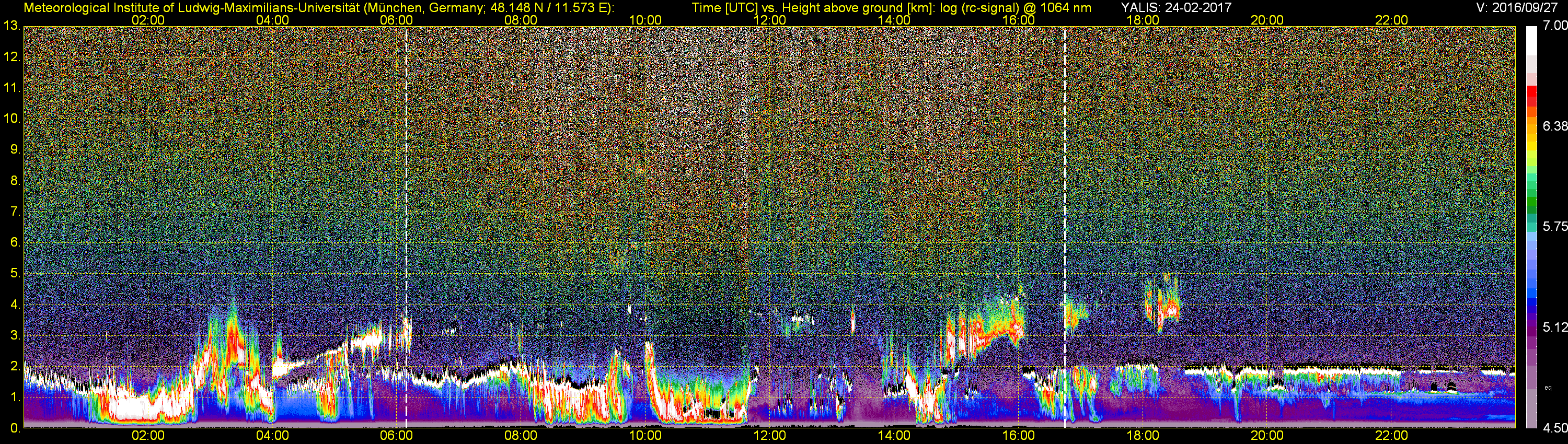Click the 11. km height axis label

[11, 88]
